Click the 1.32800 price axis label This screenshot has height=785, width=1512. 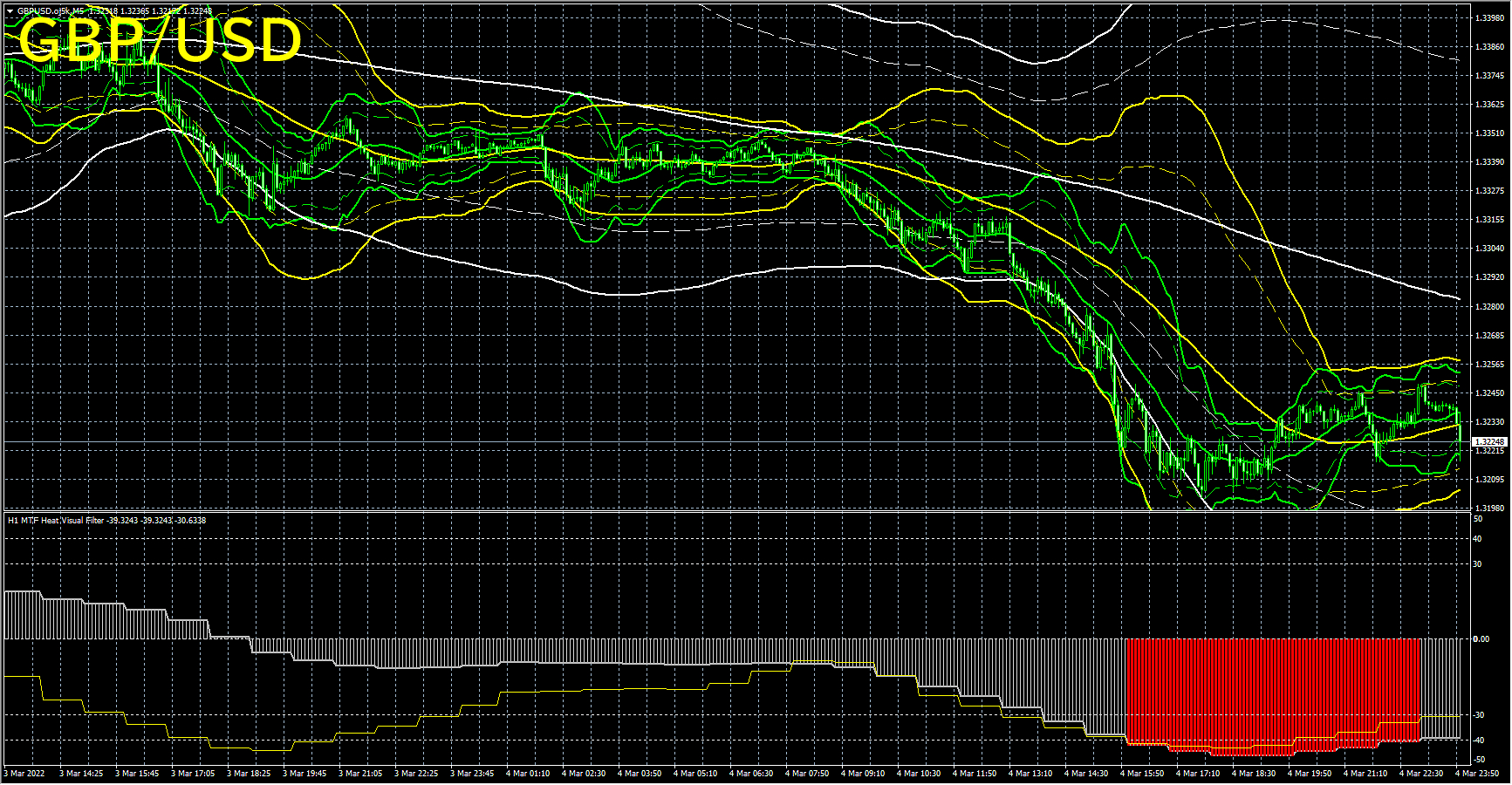(x=1489, y=307)
